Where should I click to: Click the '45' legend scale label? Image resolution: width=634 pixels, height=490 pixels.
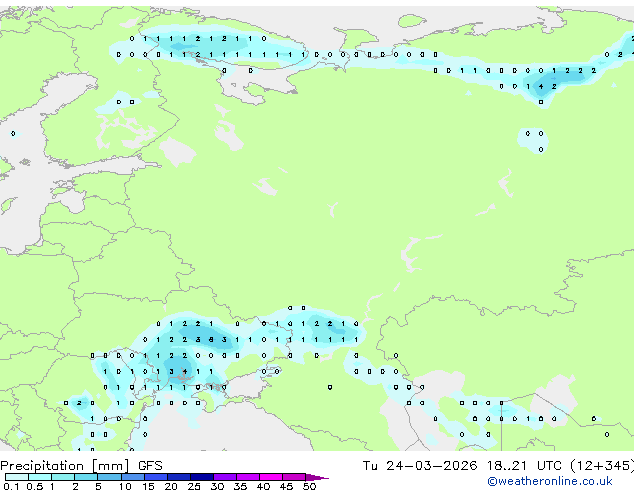point(286,486)
